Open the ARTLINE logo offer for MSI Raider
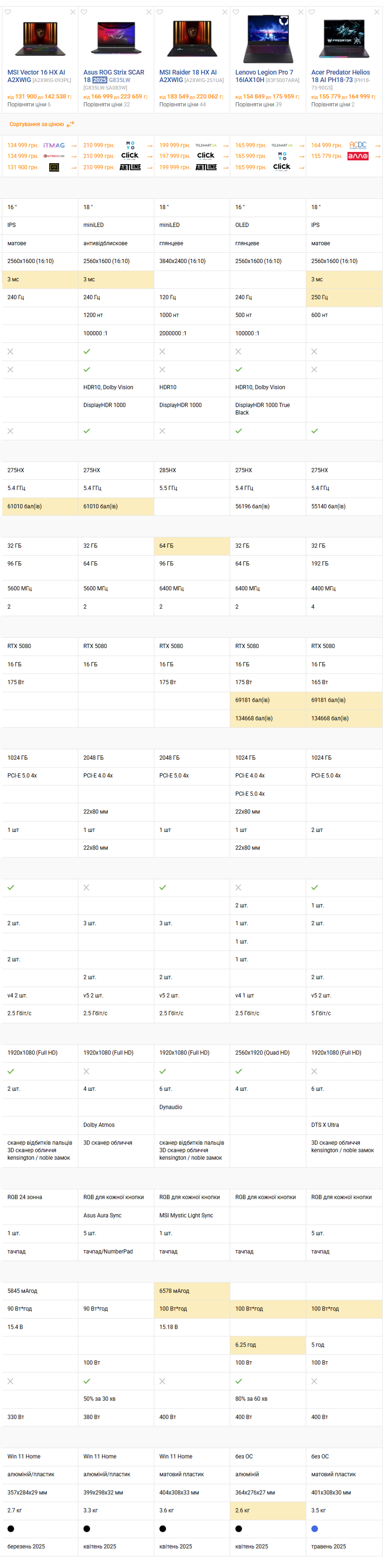This screenshot has height=1568, width=385. pos(206,167)
